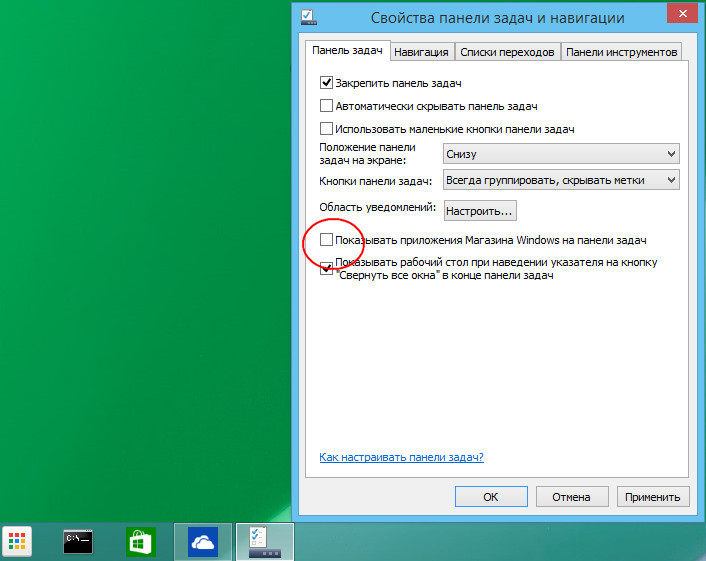
Task: Check "Показывать приложения Магазина Windows на панели задач"
Action: click(x=326, y=240)
